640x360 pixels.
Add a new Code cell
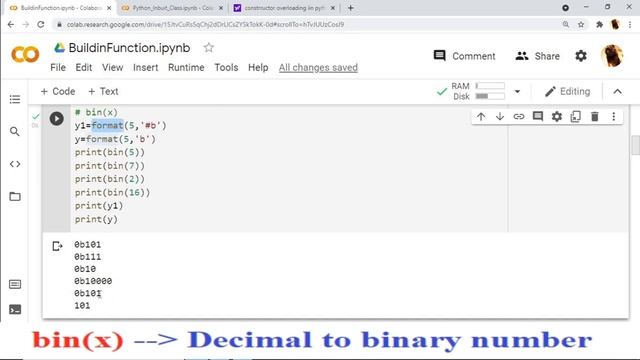[x=58, y=91]
